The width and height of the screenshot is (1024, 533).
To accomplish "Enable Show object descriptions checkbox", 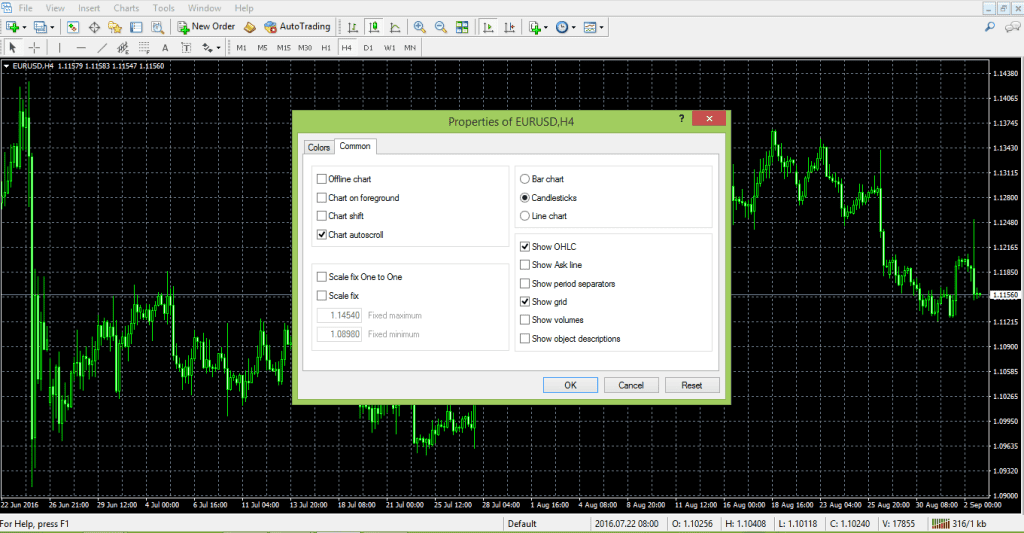I will click(x=524, y=338).
